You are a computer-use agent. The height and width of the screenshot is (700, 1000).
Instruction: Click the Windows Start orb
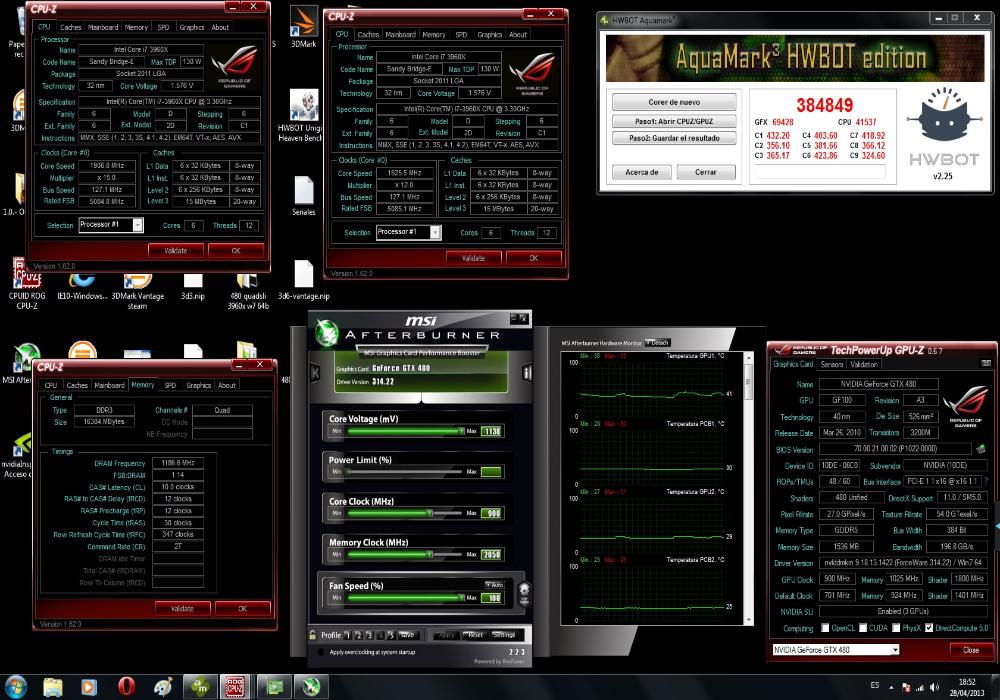[15, 687]
